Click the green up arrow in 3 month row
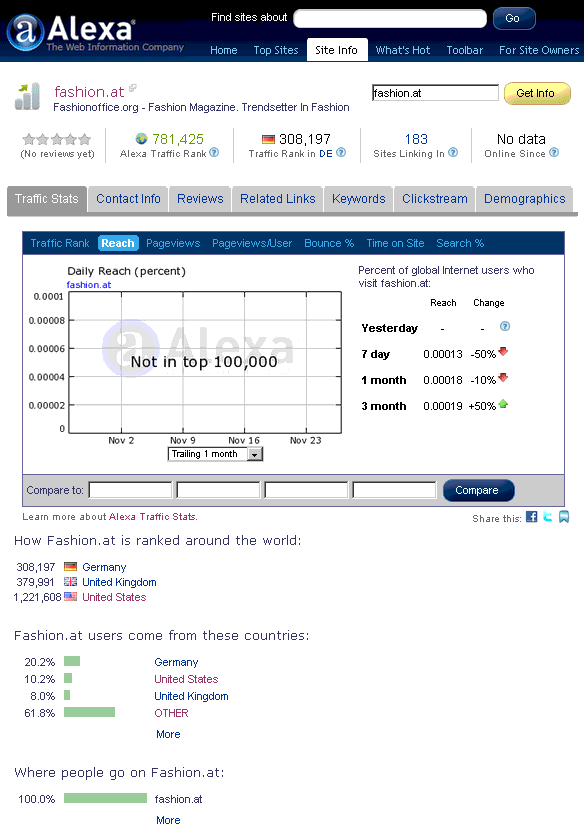Viewport: 584px width, 829px height. point(503,404)
